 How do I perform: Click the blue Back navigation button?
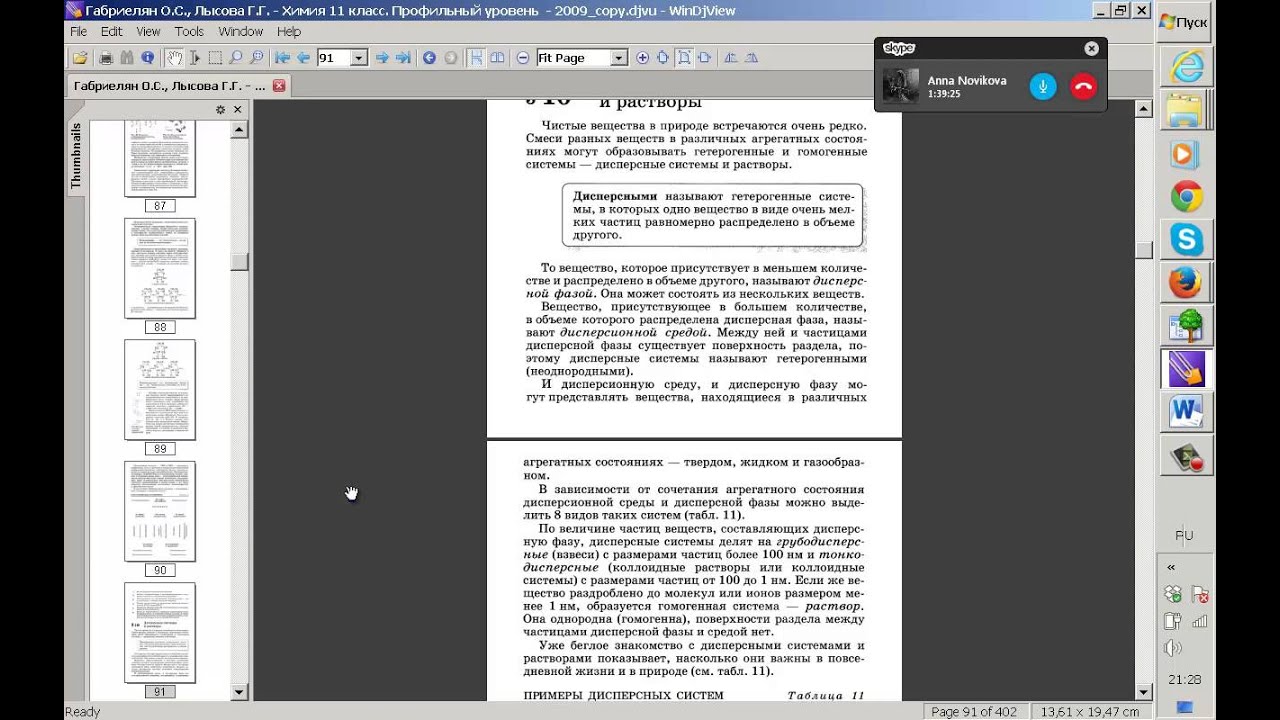429,58
